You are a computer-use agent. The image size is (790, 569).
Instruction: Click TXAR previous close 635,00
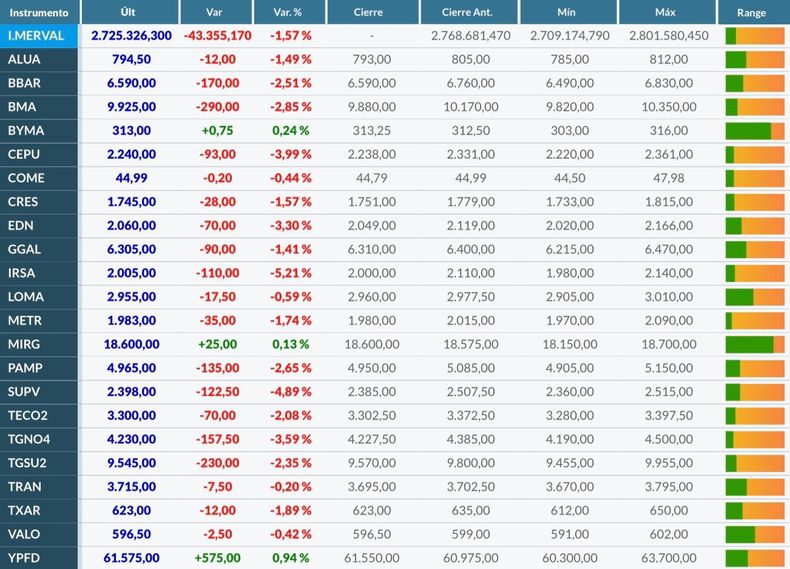click(x=471, y=511)
